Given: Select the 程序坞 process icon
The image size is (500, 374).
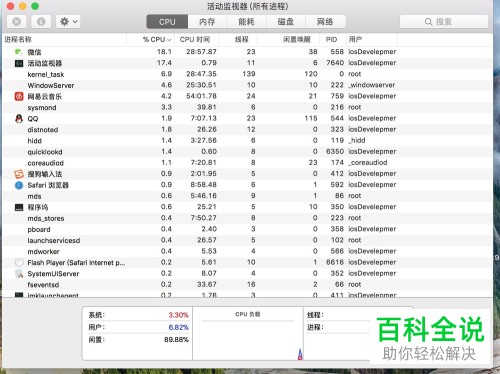Looking at the screenshot, I should tap(19, 207).
